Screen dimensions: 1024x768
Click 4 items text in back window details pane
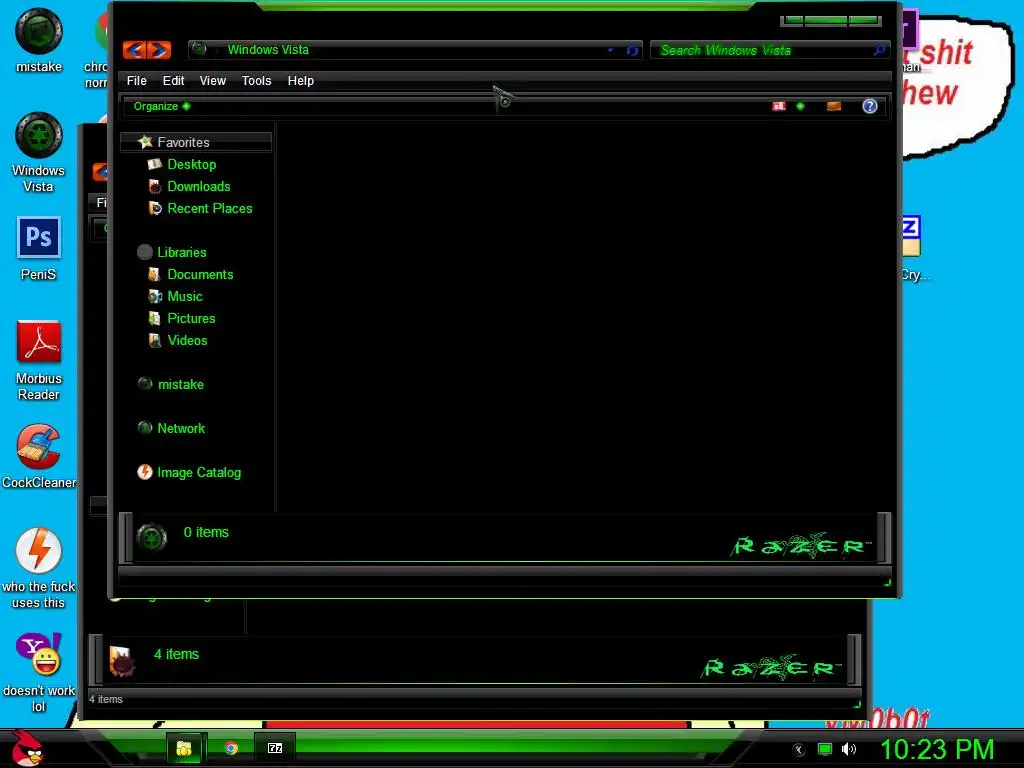click(x=176, y=654)
